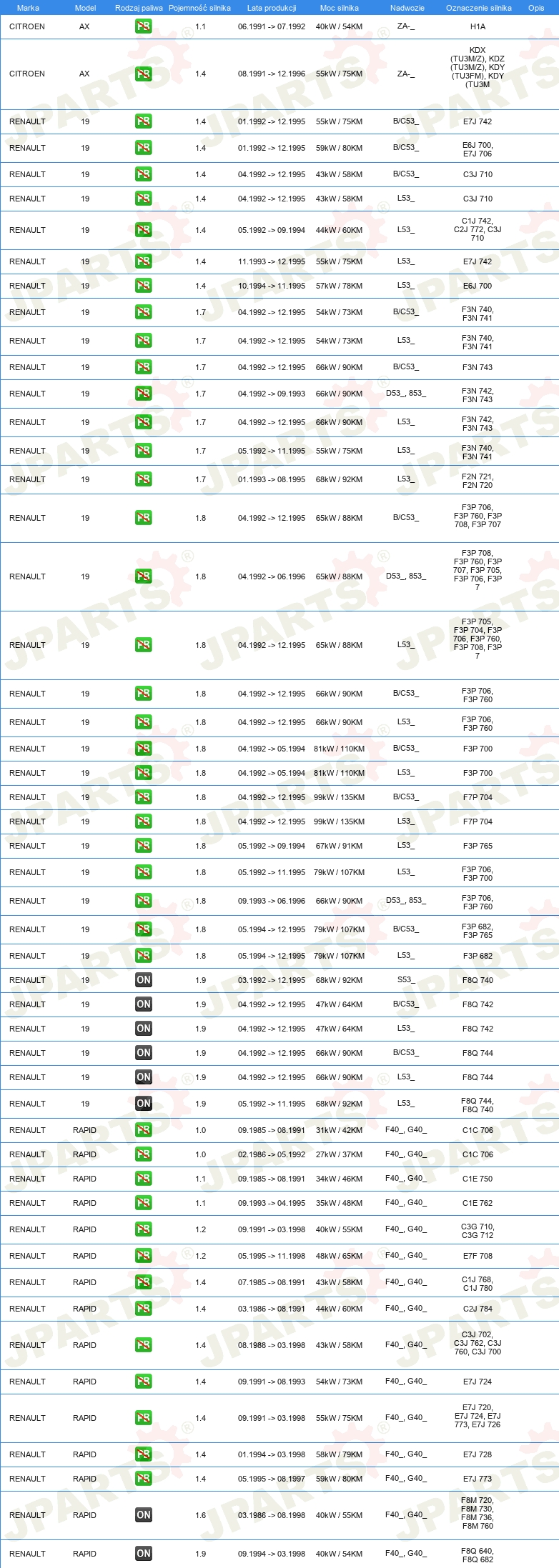Click the Rodzaj paliwa column header
Viewport: 559px width, 1568px height.
139,8
